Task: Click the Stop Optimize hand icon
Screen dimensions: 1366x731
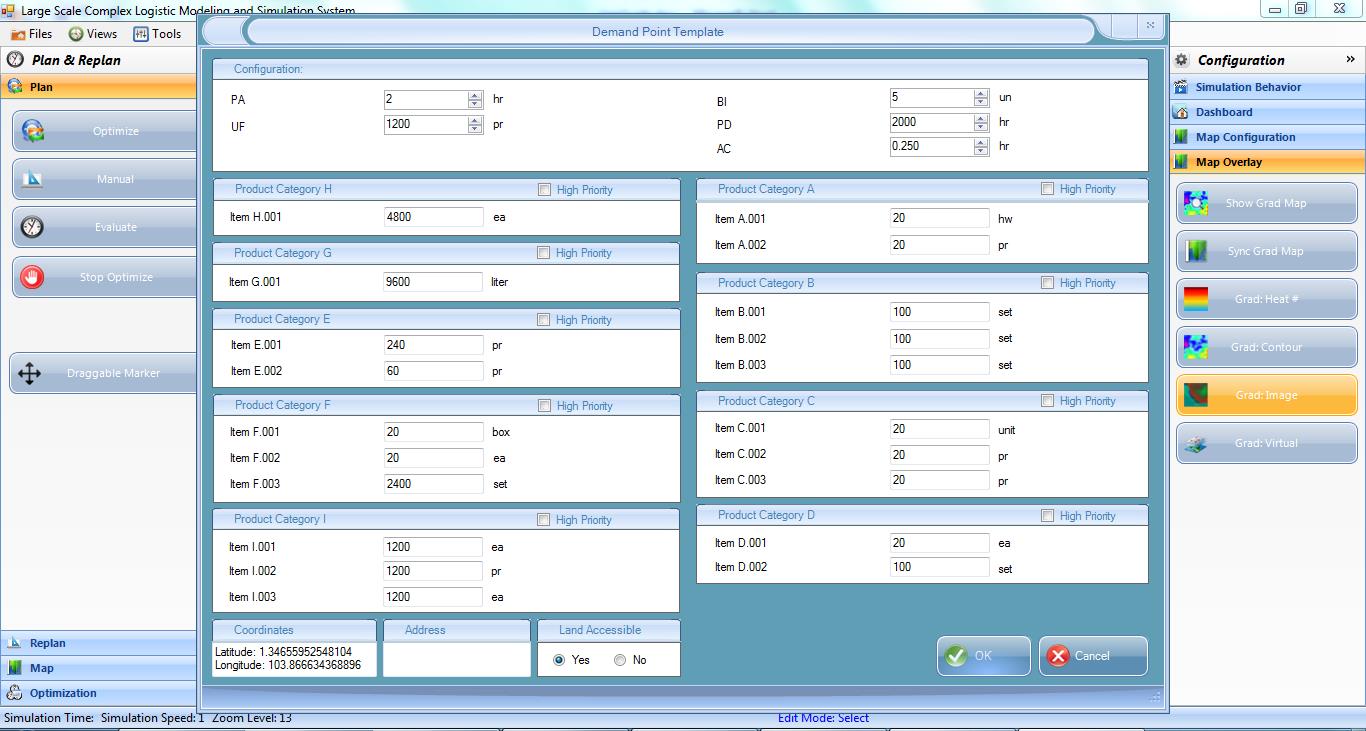Action: click(x=32, y=277)
